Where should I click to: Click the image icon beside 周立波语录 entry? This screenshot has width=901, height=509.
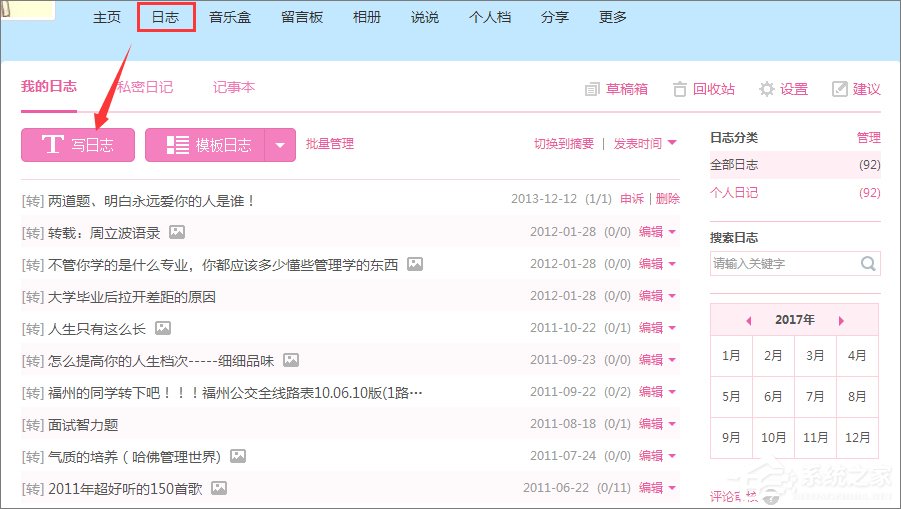point(177,232)
